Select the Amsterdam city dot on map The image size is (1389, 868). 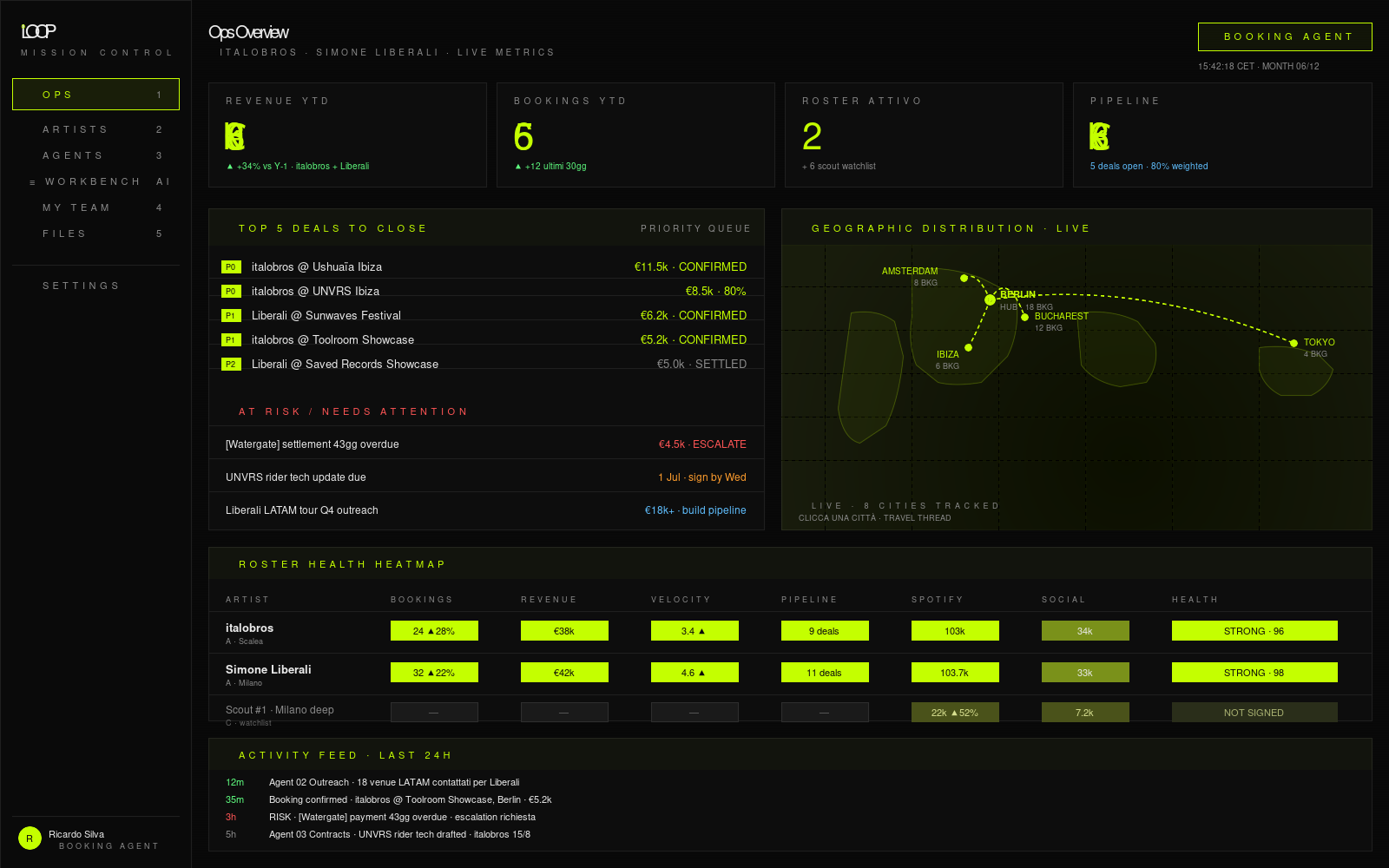pyautogui.click(x=964, y=278)
